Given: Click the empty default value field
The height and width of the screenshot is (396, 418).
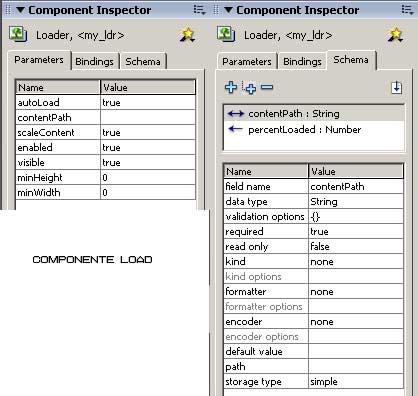Looking at the screenshot, I should 356,351.
